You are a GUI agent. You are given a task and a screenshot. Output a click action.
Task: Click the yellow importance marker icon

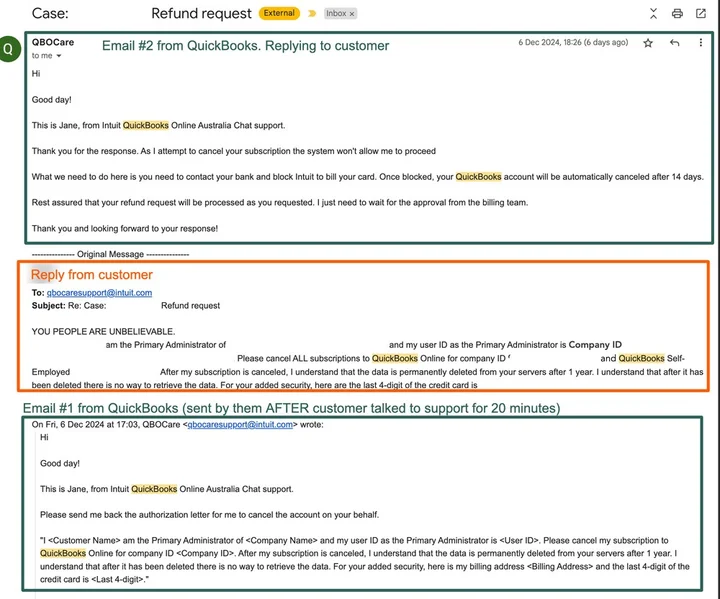click(311, 14)
